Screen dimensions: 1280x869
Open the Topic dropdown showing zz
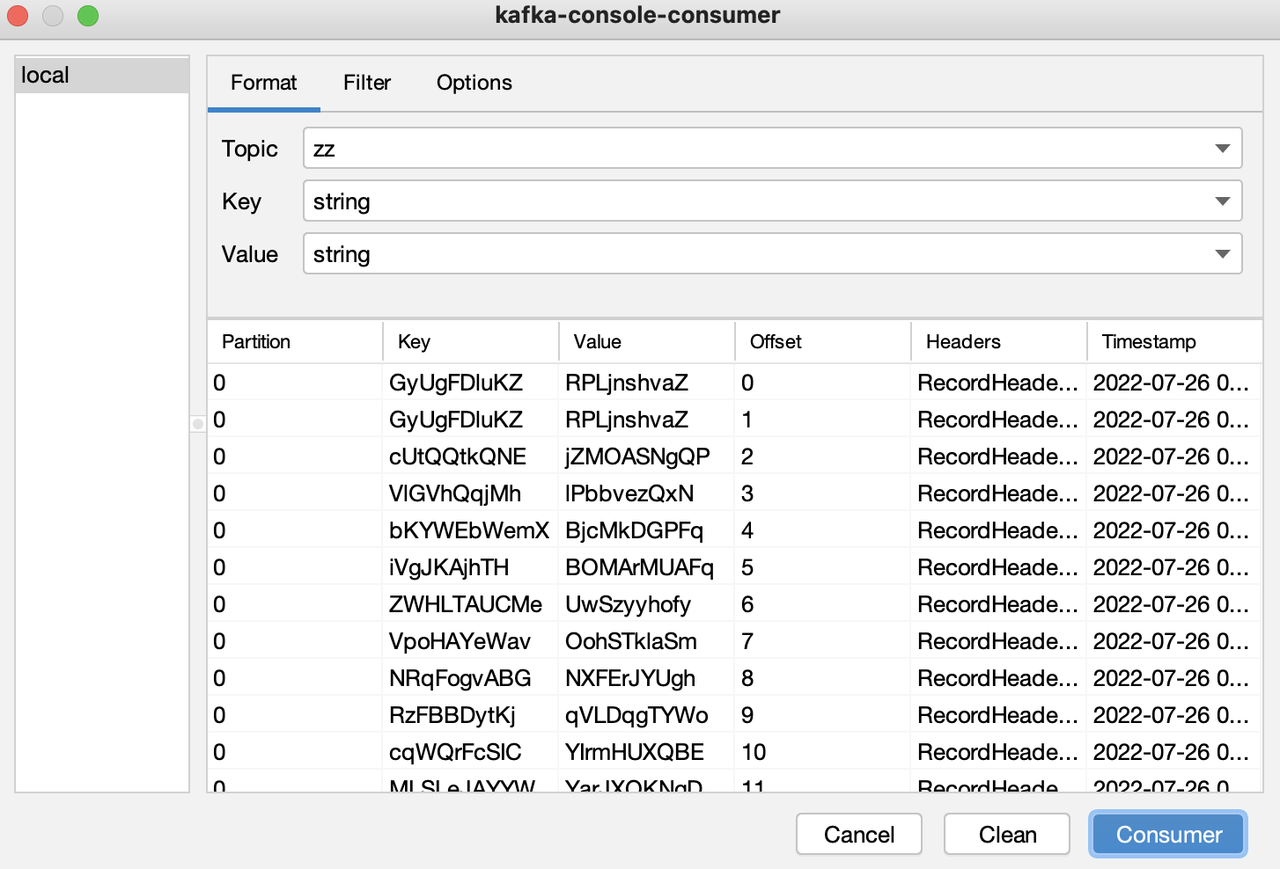1222,147
